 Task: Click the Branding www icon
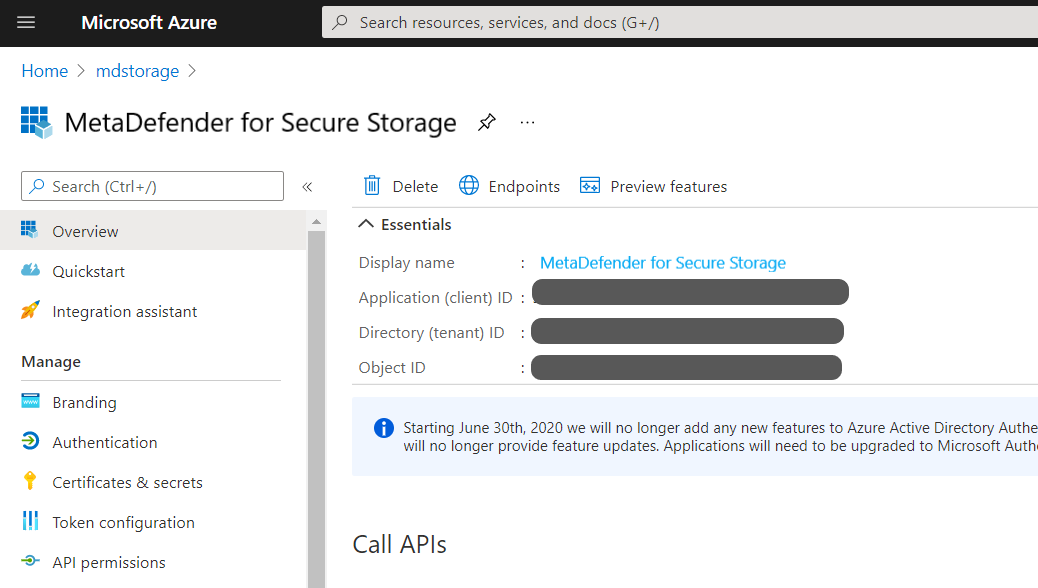tap(30, 401)
